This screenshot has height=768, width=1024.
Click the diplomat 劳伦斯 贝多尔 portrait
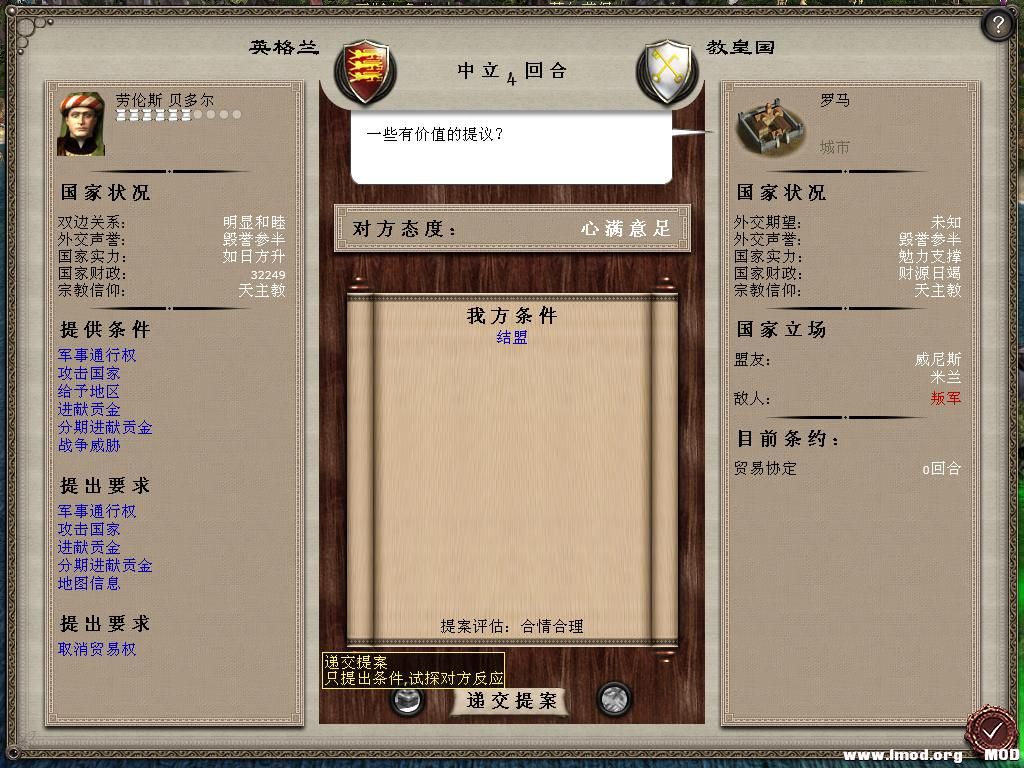[x=81, y=123]
